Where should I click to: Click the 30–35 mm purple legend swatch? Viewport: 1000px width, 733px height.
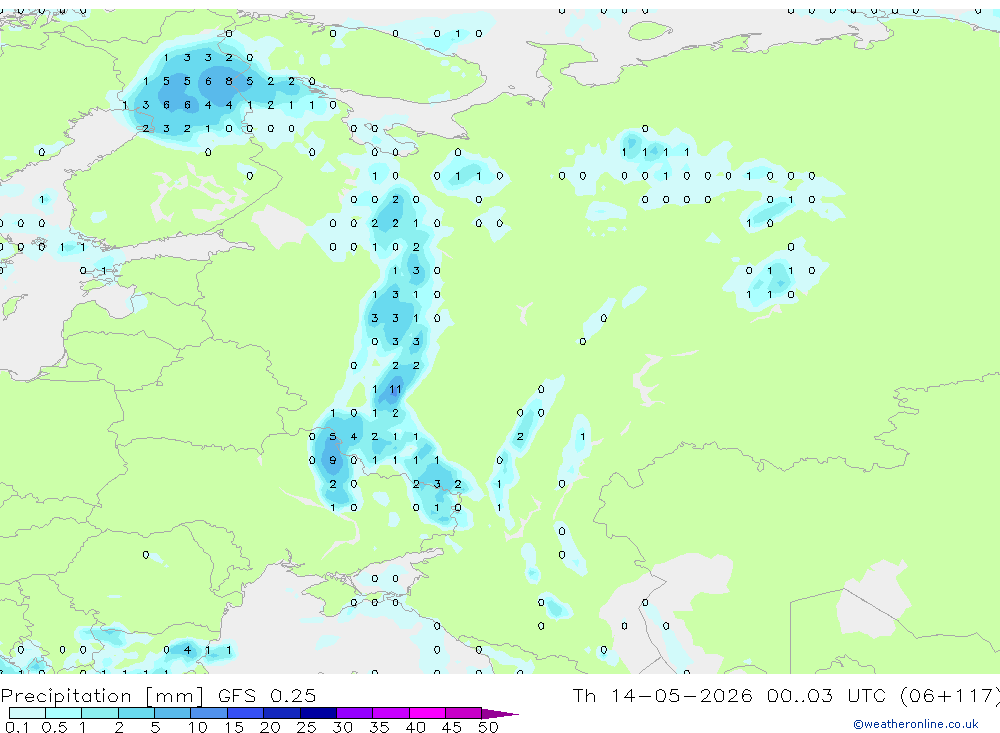(355, 713)
